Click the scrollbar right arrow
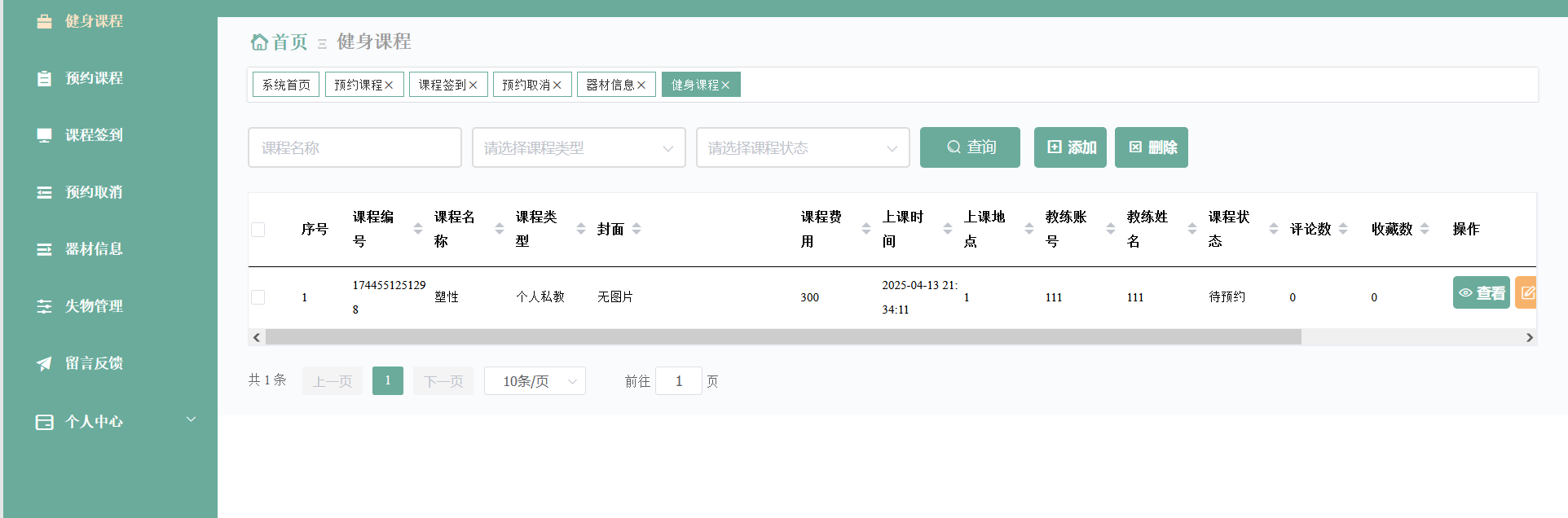The width and height of the screenshot is (1568, 518). pyautogui.click(x=1530, y=337)
